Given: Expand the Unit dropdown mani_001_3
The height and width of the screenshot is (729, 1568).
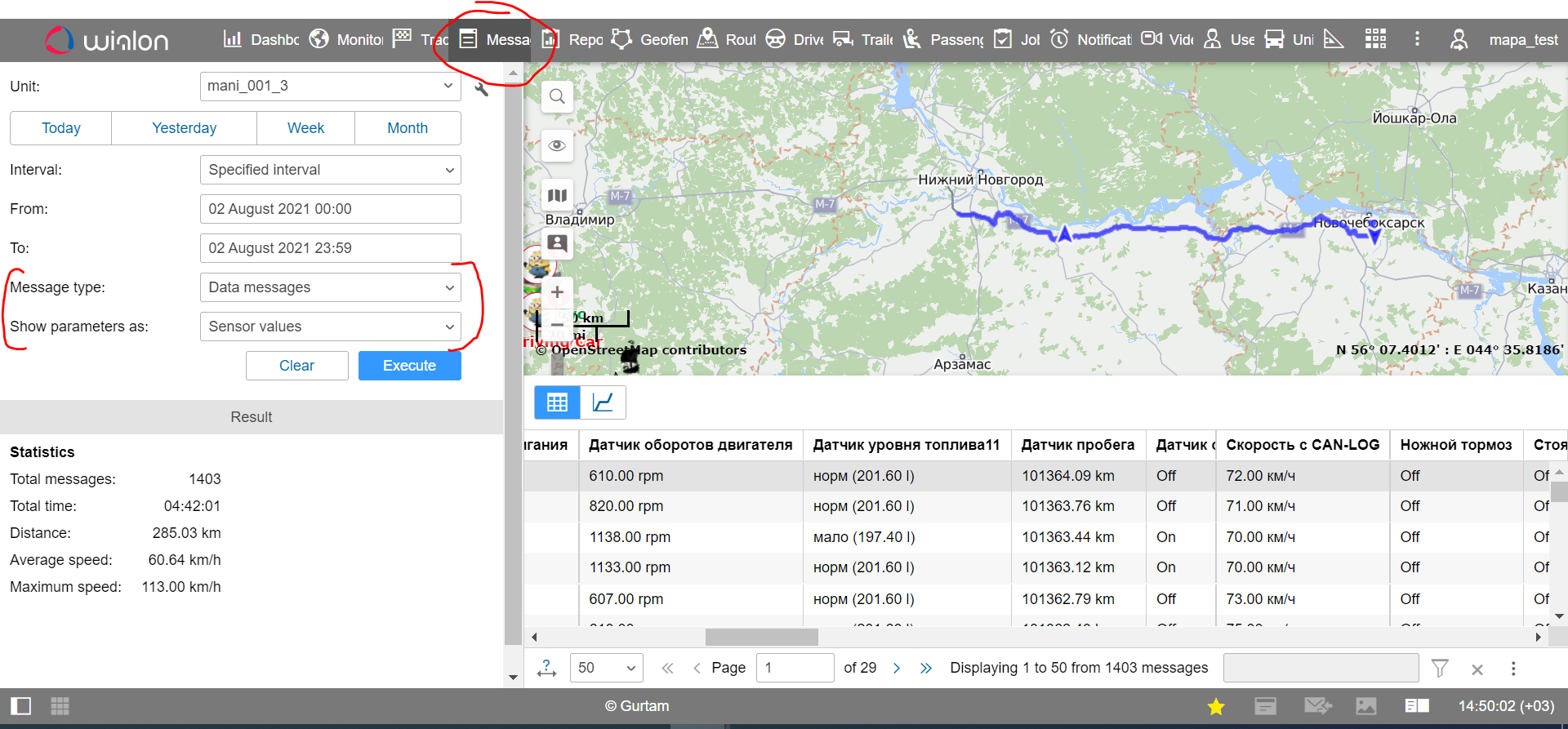Looking at the screenshot, I should click(x=330, y=86).
